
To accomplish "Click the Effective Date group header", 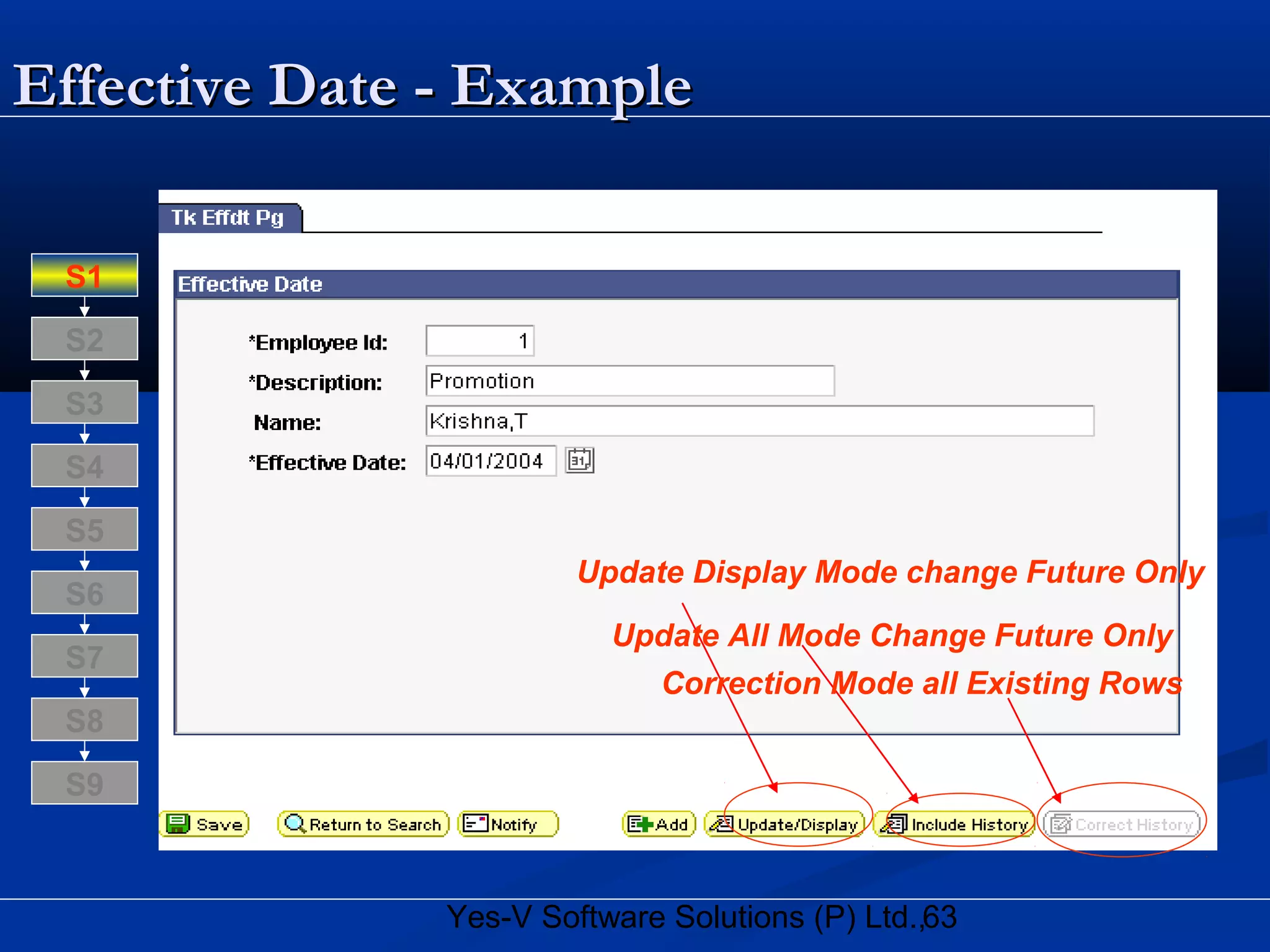I will point(677,284).
